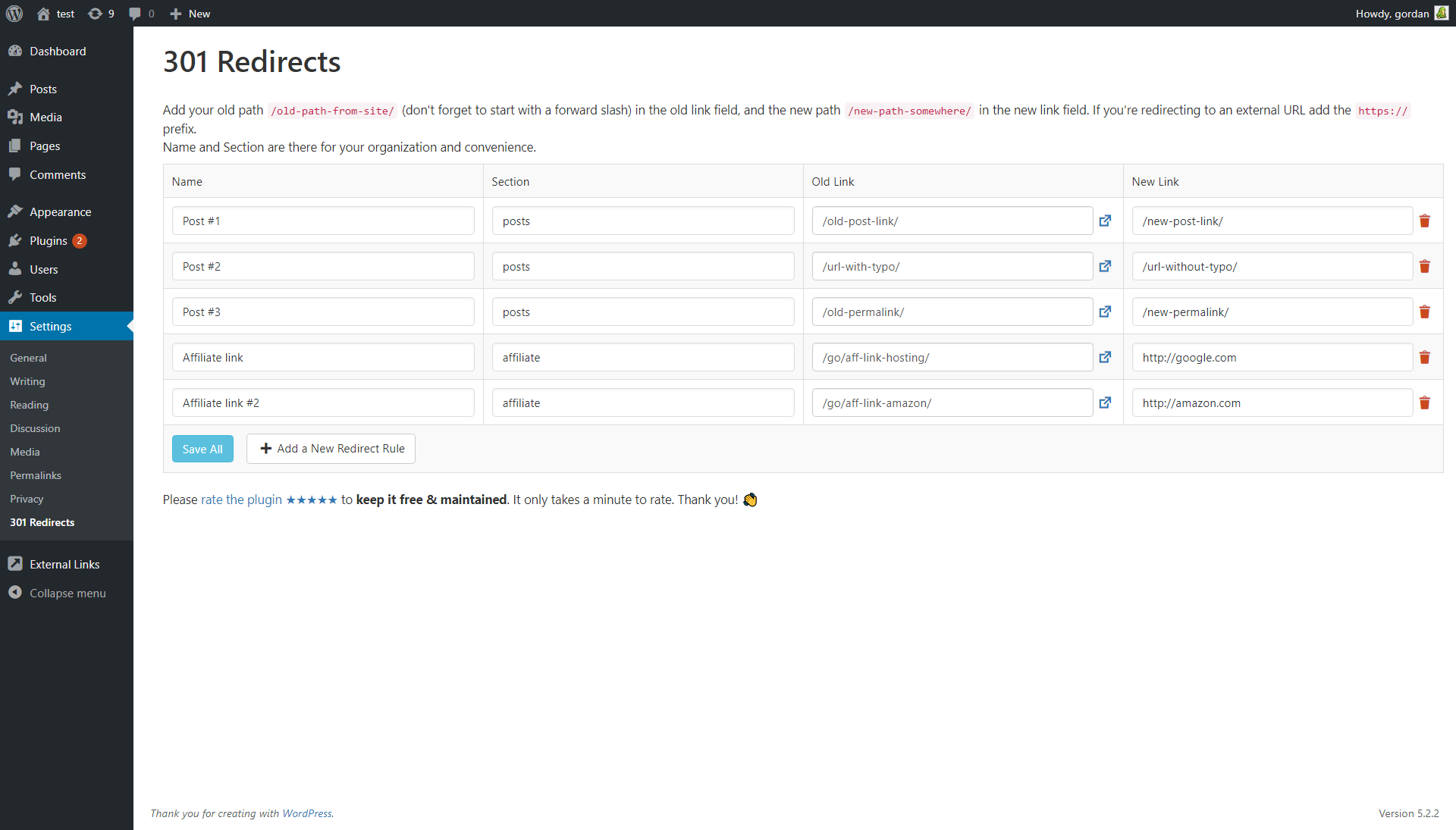
Task: Click the external link icon for /go/aff-link-hosting/
Action: (x=1106, y=357)
